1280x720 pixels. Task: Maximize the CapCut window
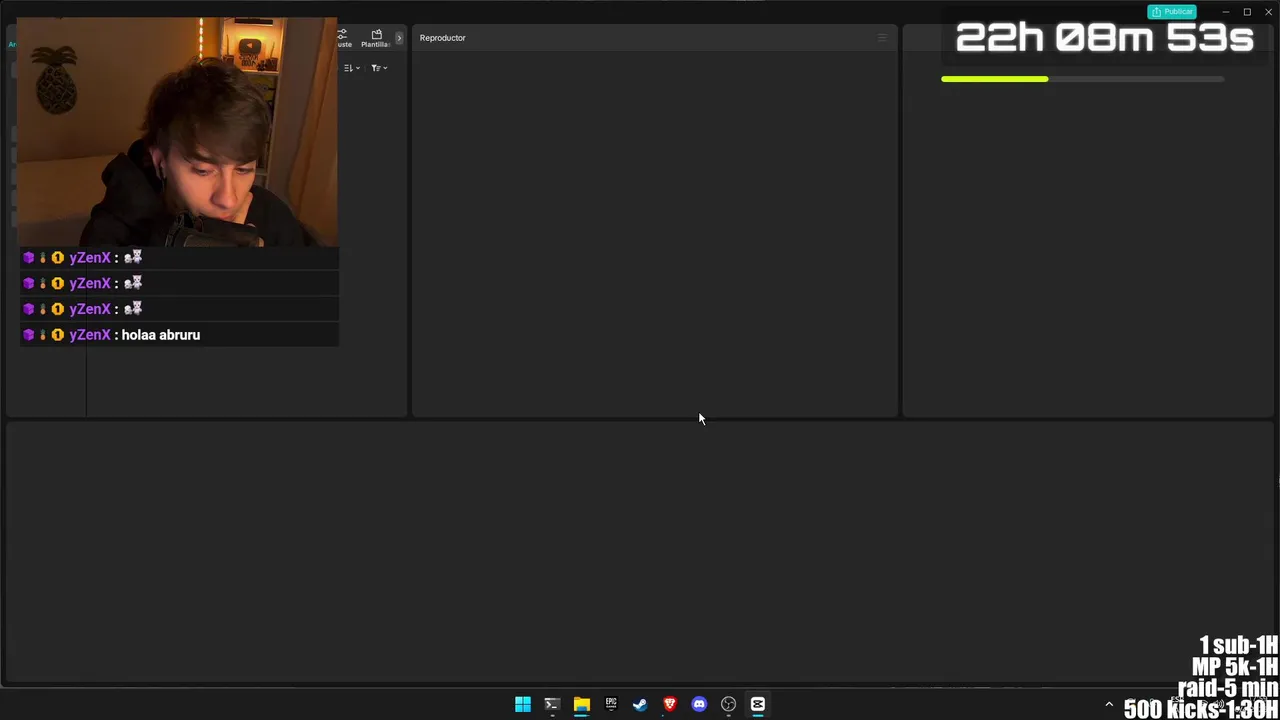[x=1247, y=12]
